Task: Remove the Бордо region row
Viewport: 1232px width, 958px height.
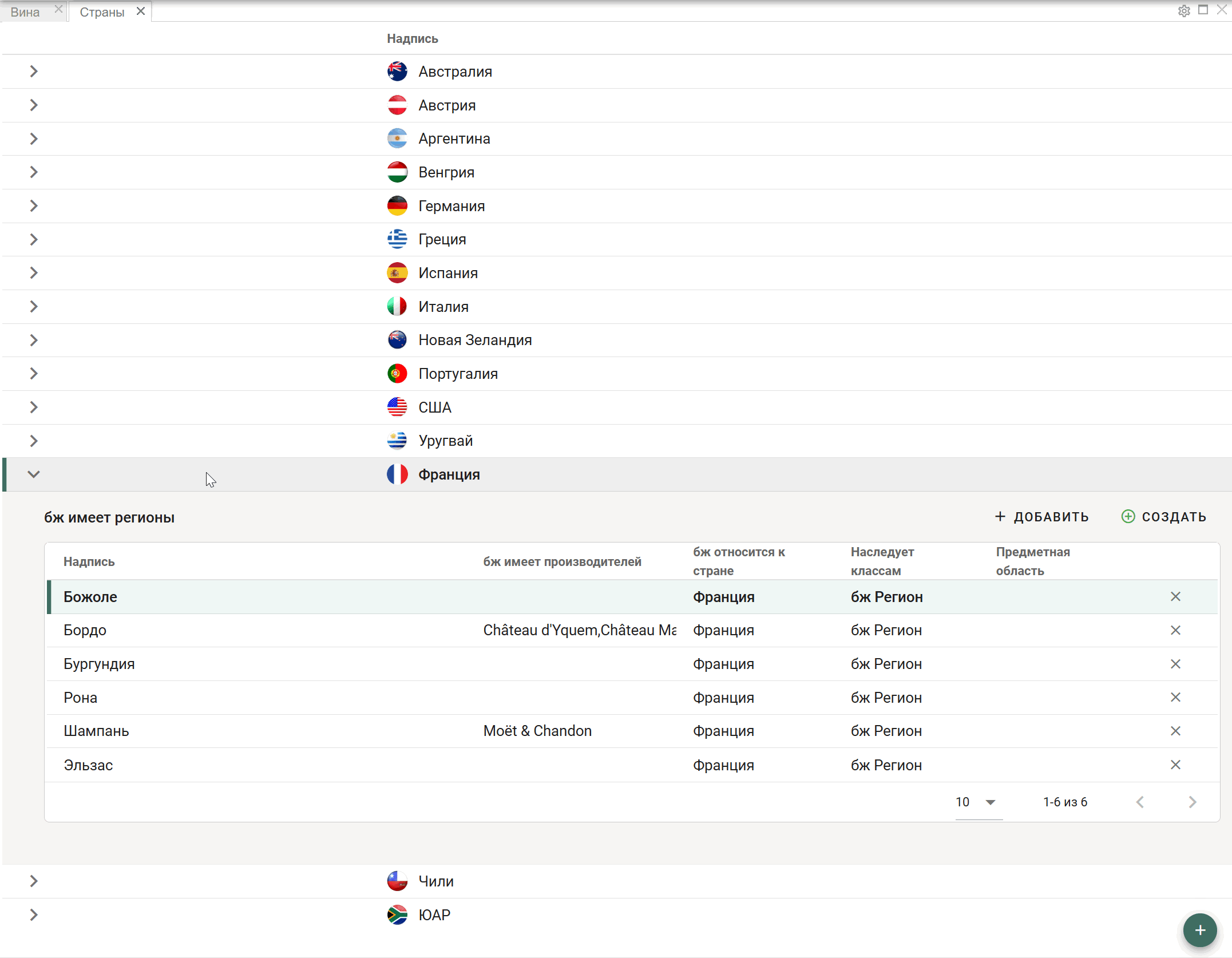Action: (x=1175, y=630)
